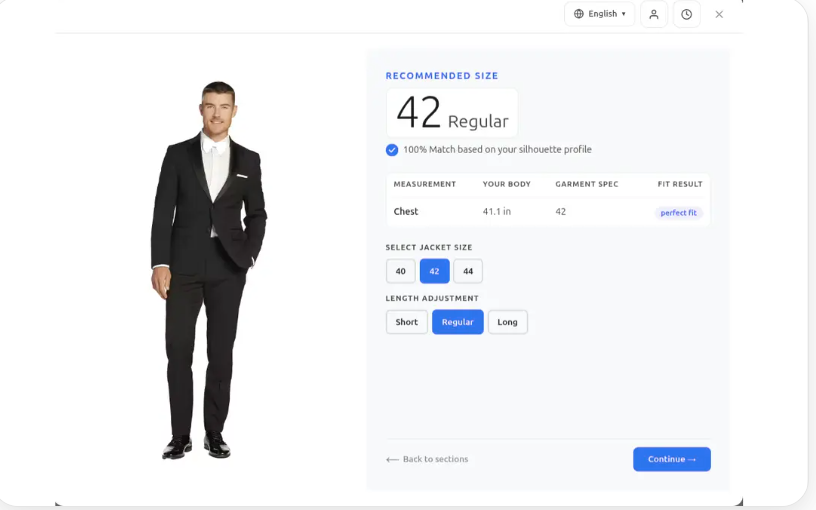Go back via Back to sections
The height and width of the screenshot is (510, 816).
[x=427, y=459]
